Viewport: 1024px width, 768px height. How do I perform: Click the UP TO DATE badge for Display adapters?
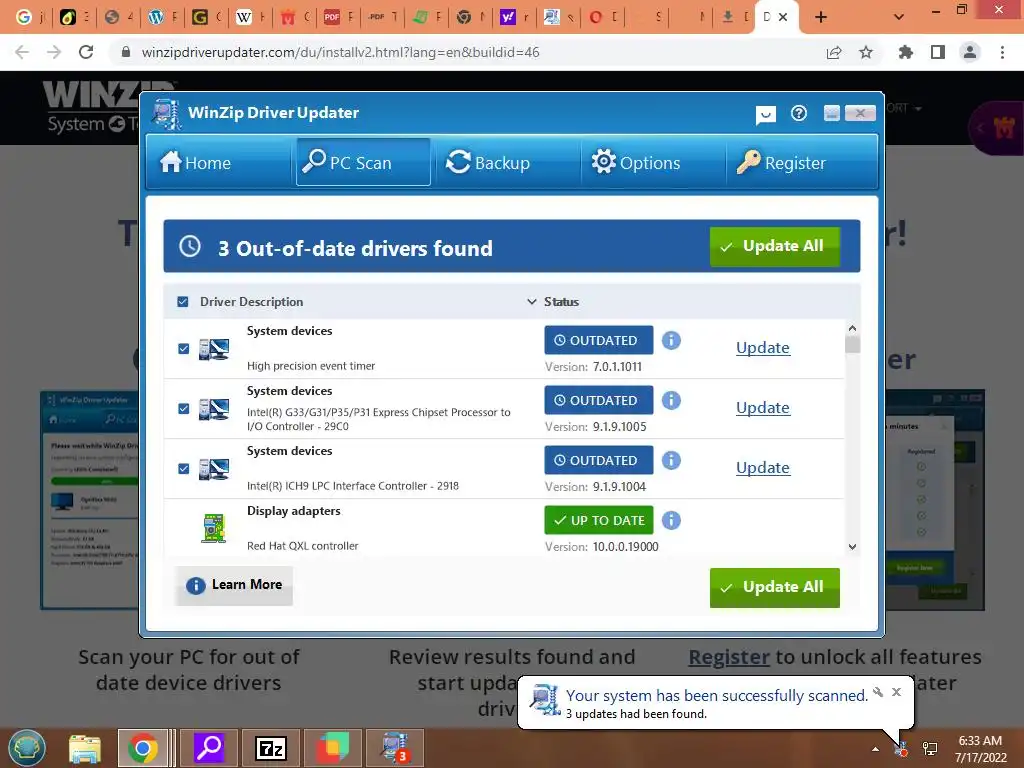[599, 520]
